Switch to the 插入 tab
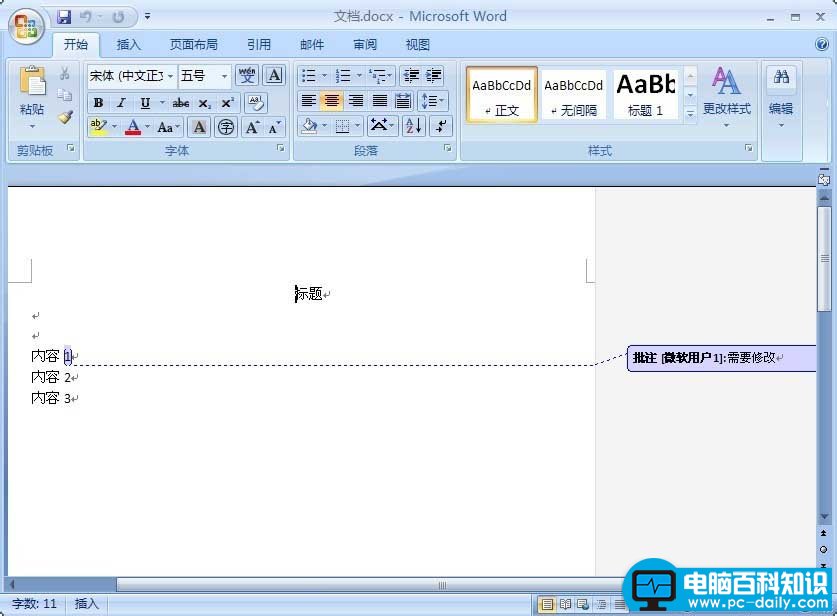Image resolution: width=837 pixels, height=616 pixels. pos(129,44)
